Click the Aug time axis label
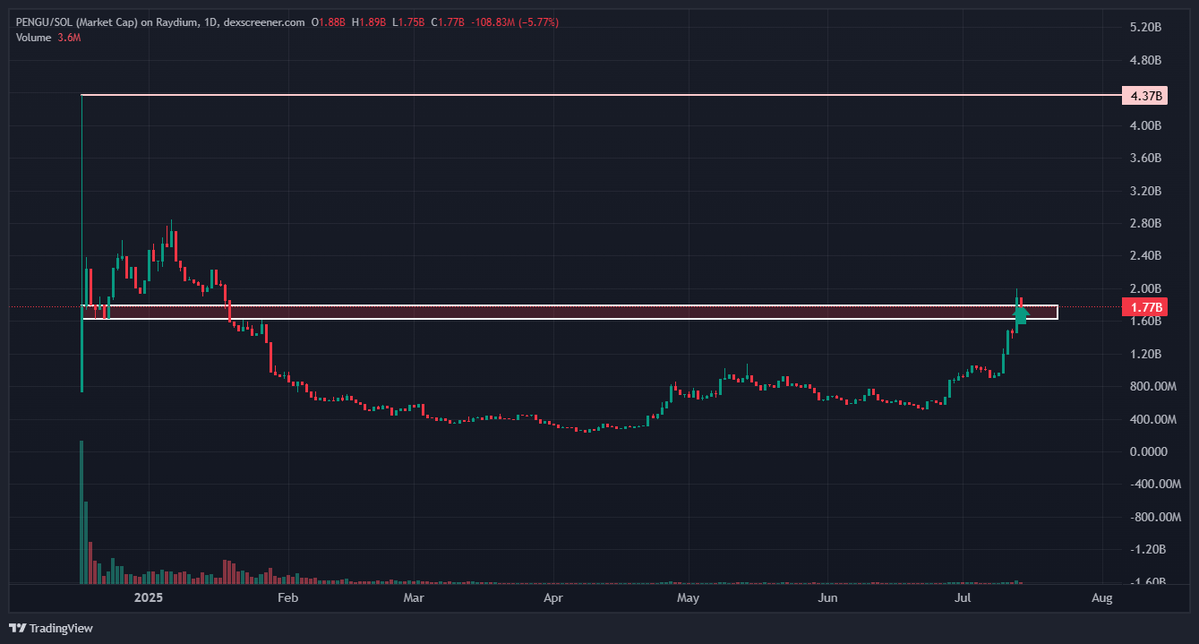 pyautogui.click(x=1102, y=597)
